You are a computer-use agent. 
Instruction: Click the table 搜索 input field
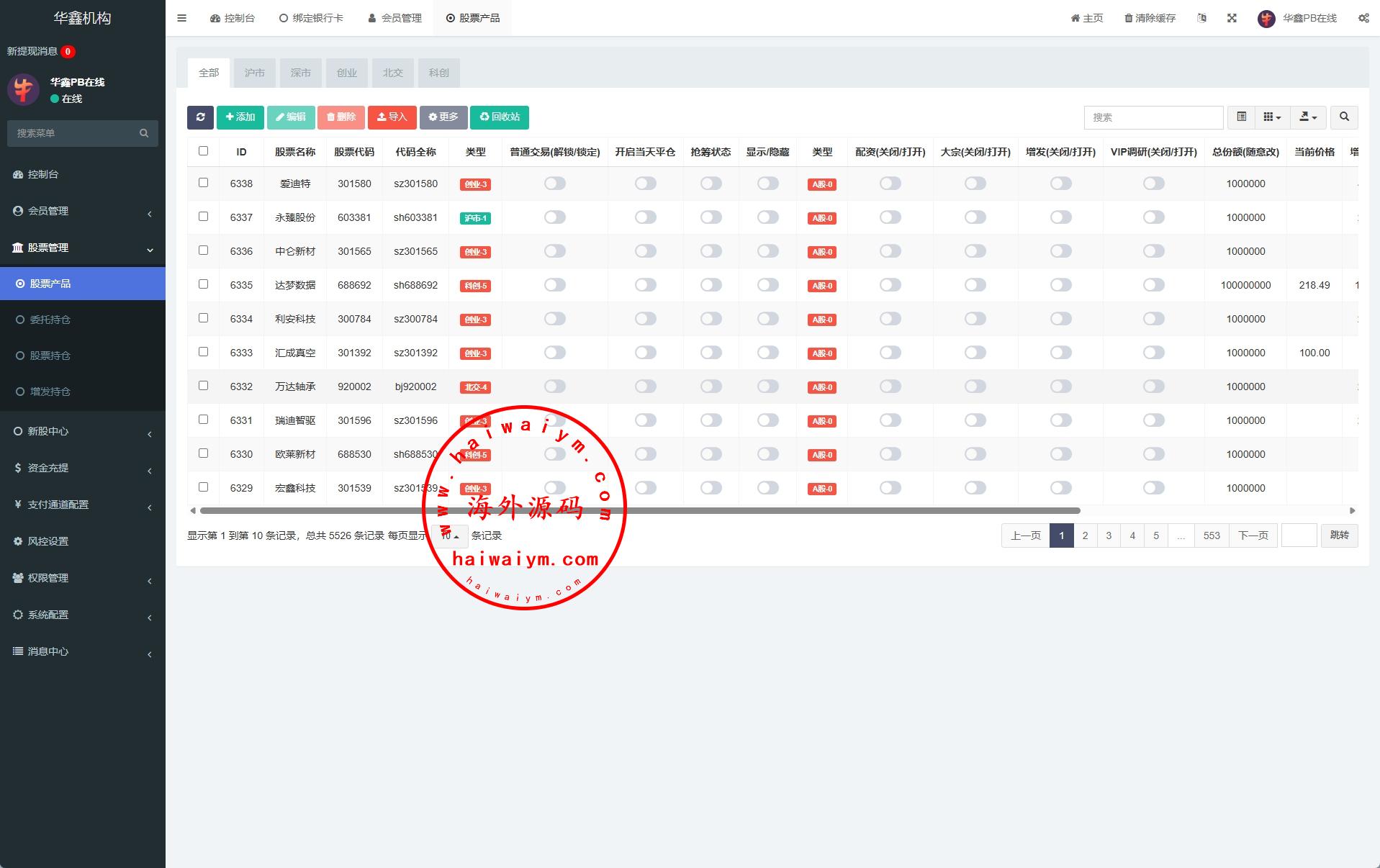(x=1153, y=117)
